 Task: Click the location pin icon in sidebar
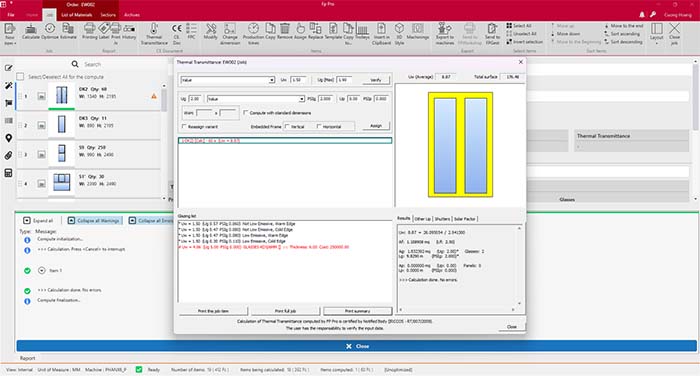tap(8, 138)
